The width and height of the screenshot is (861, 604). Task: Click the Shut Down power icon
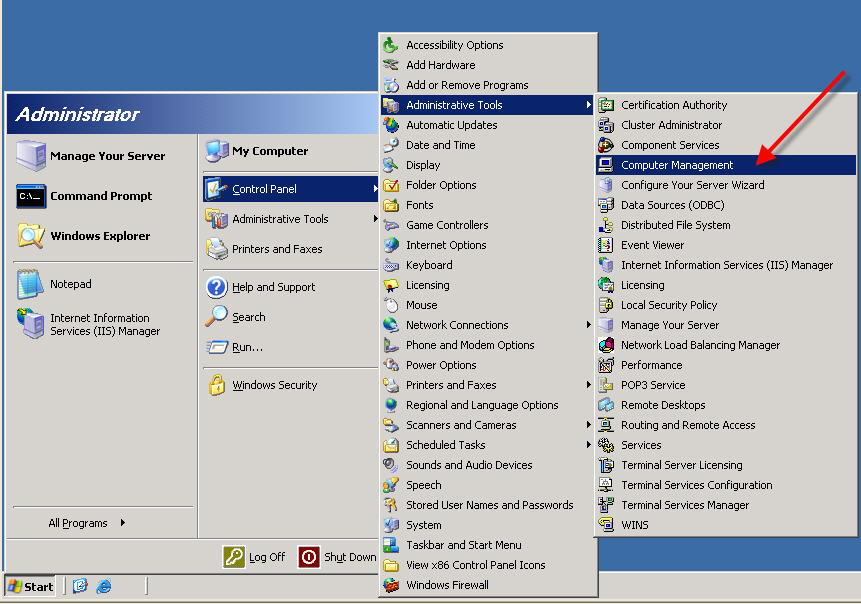pos(309,557)
